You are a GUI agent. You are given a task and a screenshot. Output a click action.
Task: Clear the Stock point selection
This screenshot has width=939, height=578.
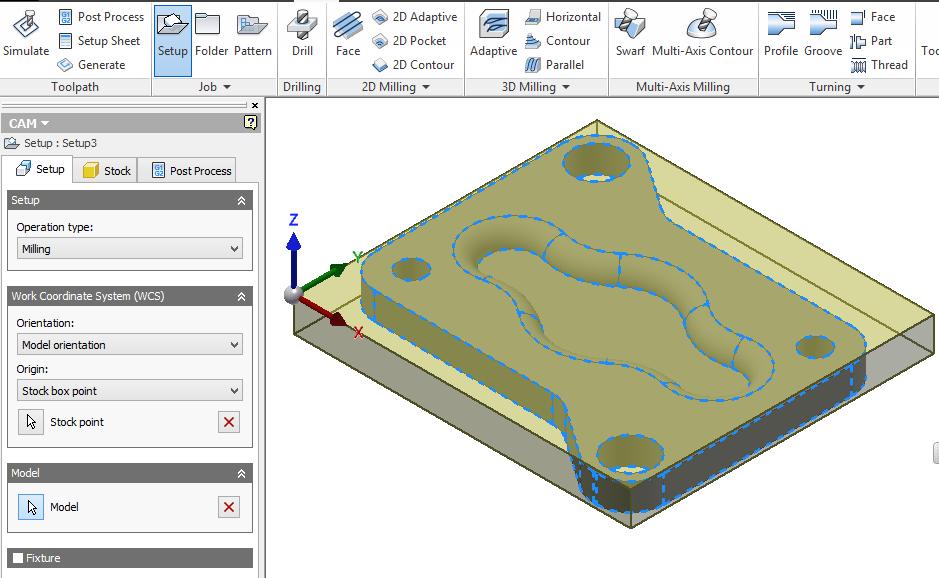[229, 422]
